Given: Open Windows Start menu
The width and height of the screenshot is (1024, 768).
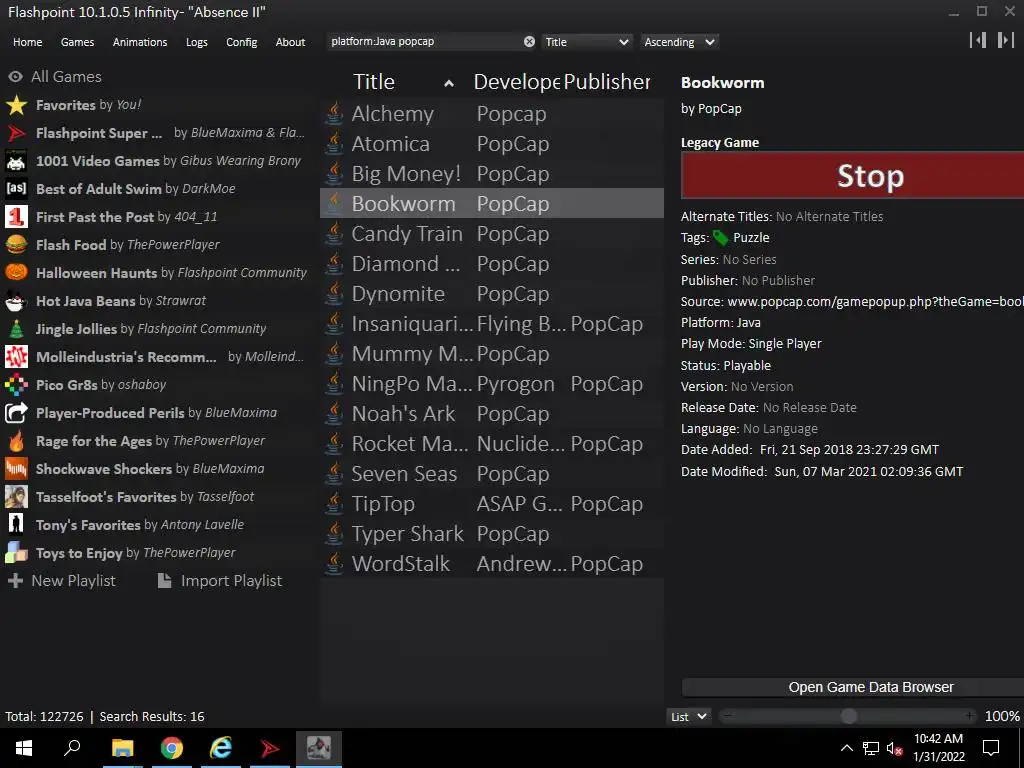Looking at the screenshot, I should (24, 748).
